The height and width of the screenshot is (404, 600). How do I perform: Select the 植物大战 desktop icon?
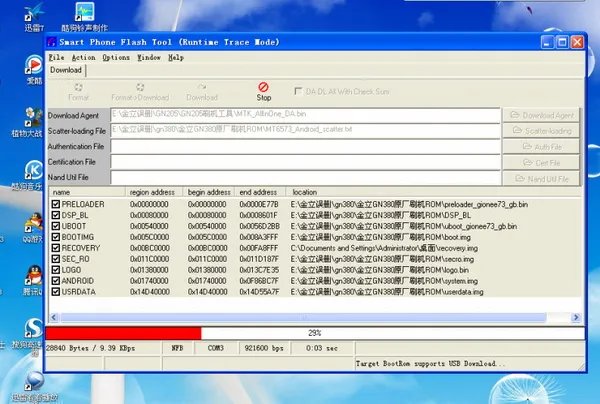pyautogui.click(x=33, y=117)
